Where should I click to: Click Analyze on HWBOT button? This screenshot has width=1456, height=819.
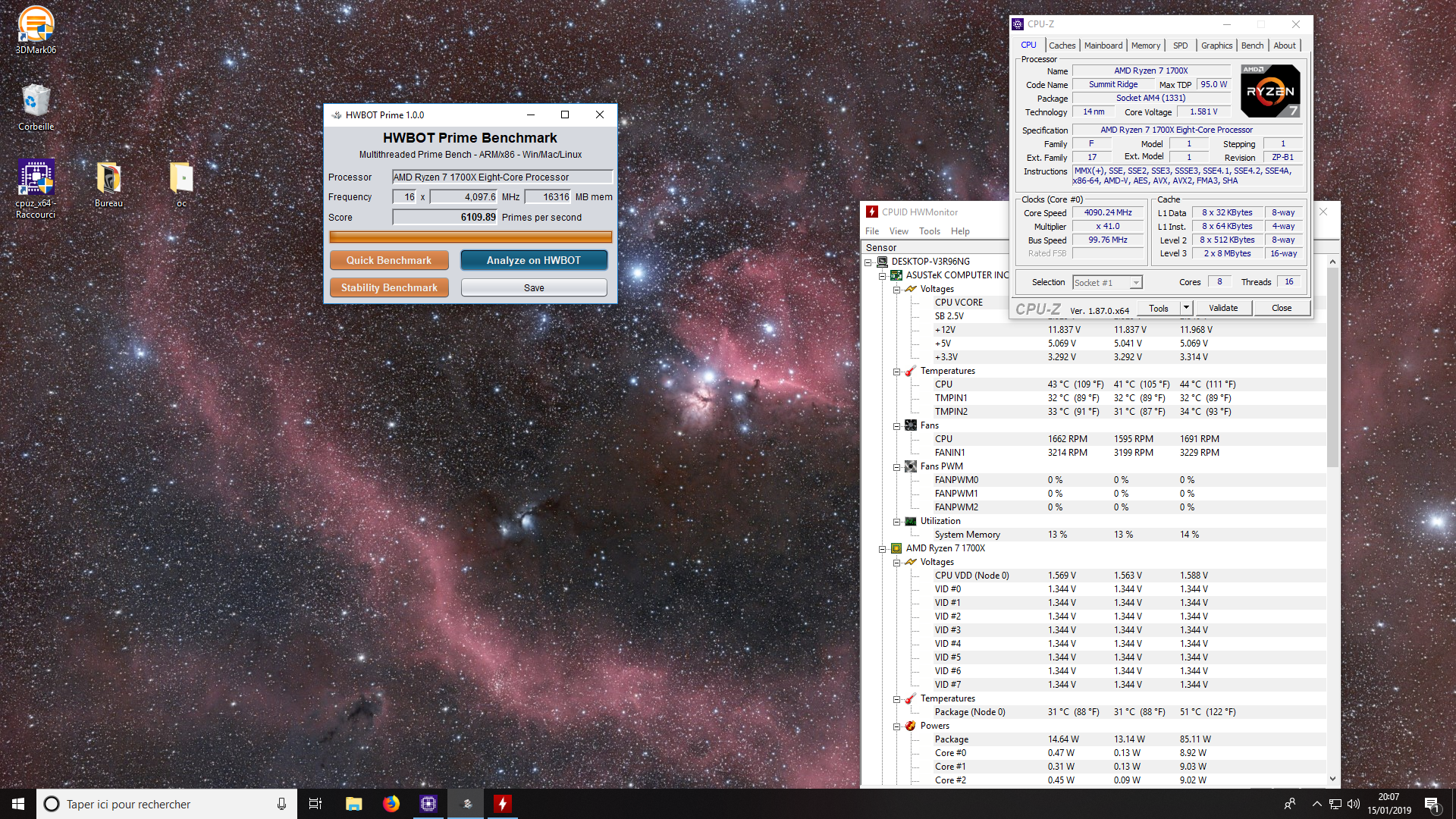point(534,260)
